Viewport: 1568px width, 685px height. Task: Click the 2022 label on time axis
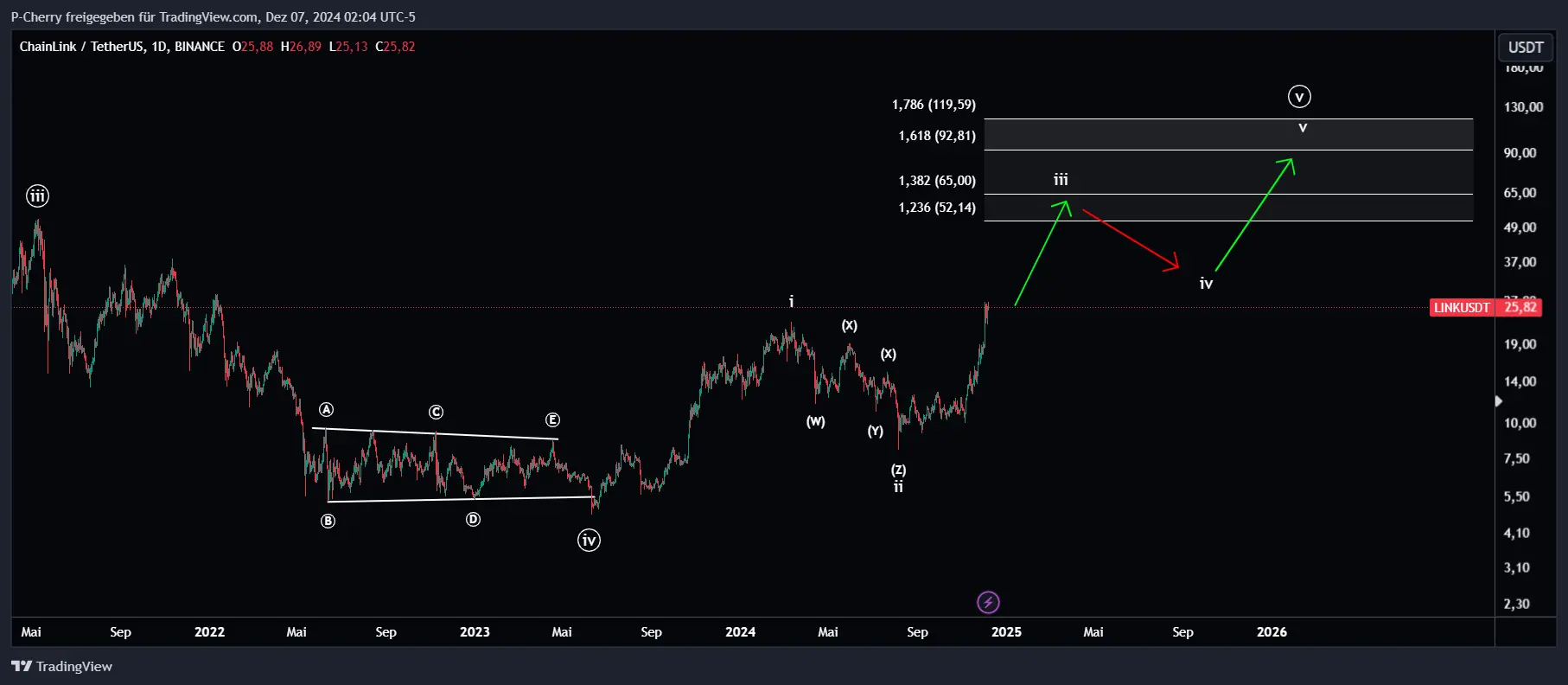pyautogui.click(x=209, y=632)
